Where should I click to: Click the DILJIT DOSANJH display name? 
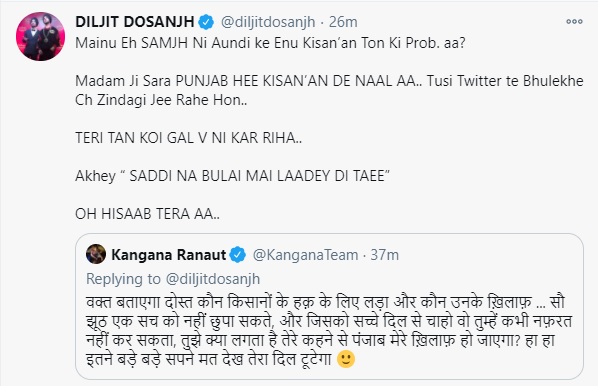click(135, 22)
